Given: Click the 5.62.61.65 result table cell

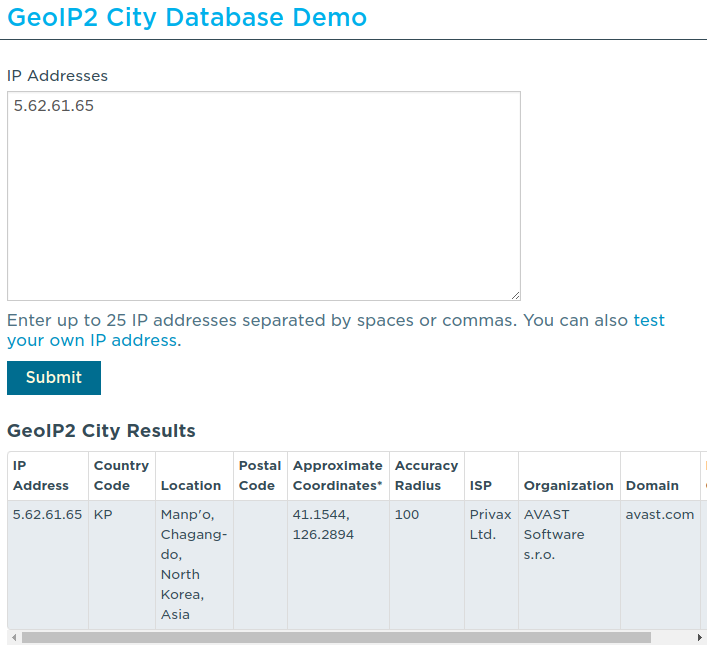Looking at the screenshot, I should point(48,565).
